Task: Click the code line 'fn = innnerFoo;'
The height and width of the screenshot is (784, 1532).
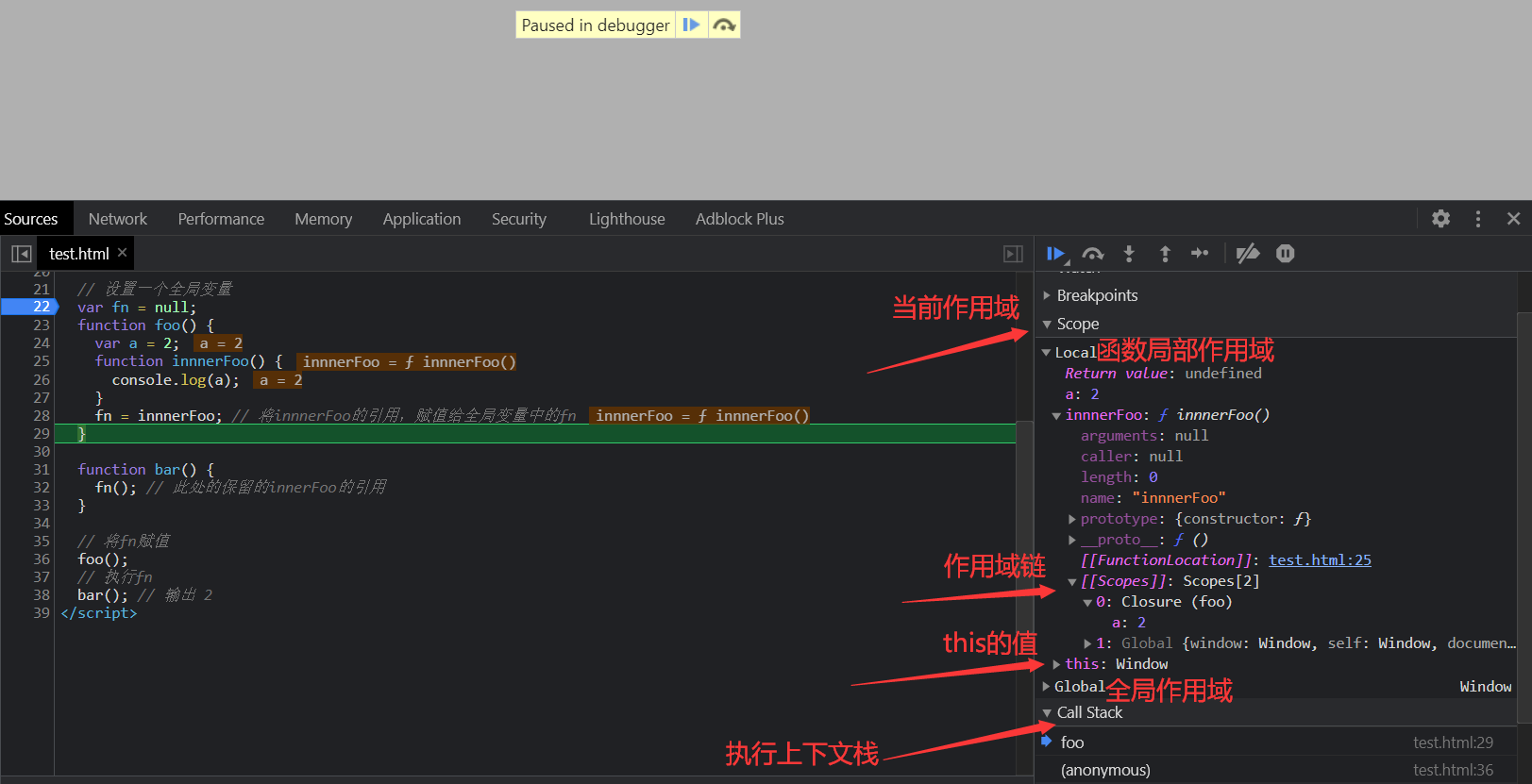Action: (159, 415)
